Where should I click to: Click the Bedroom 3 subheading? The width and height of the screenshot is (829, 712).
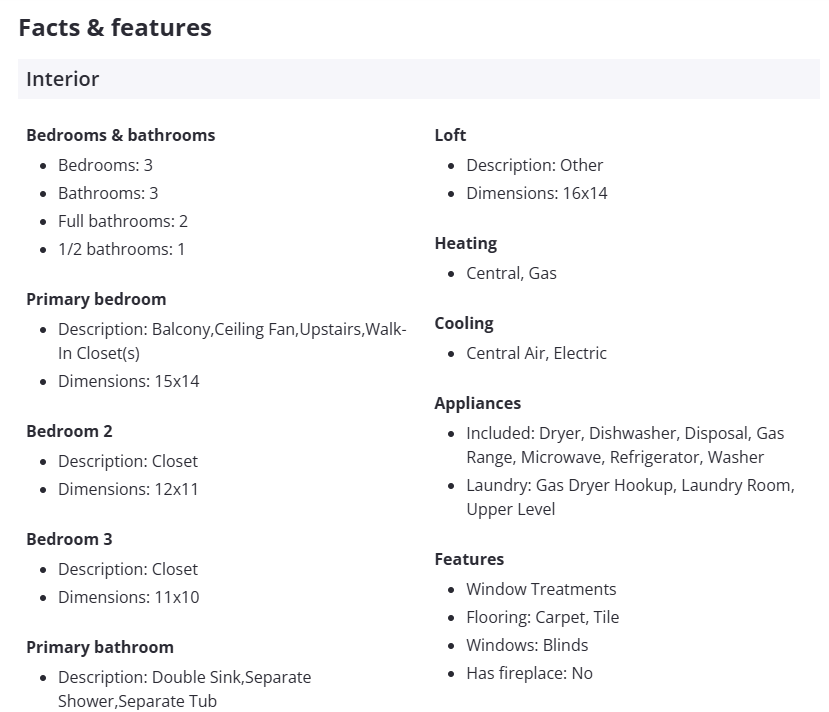(x=69, y=539)
